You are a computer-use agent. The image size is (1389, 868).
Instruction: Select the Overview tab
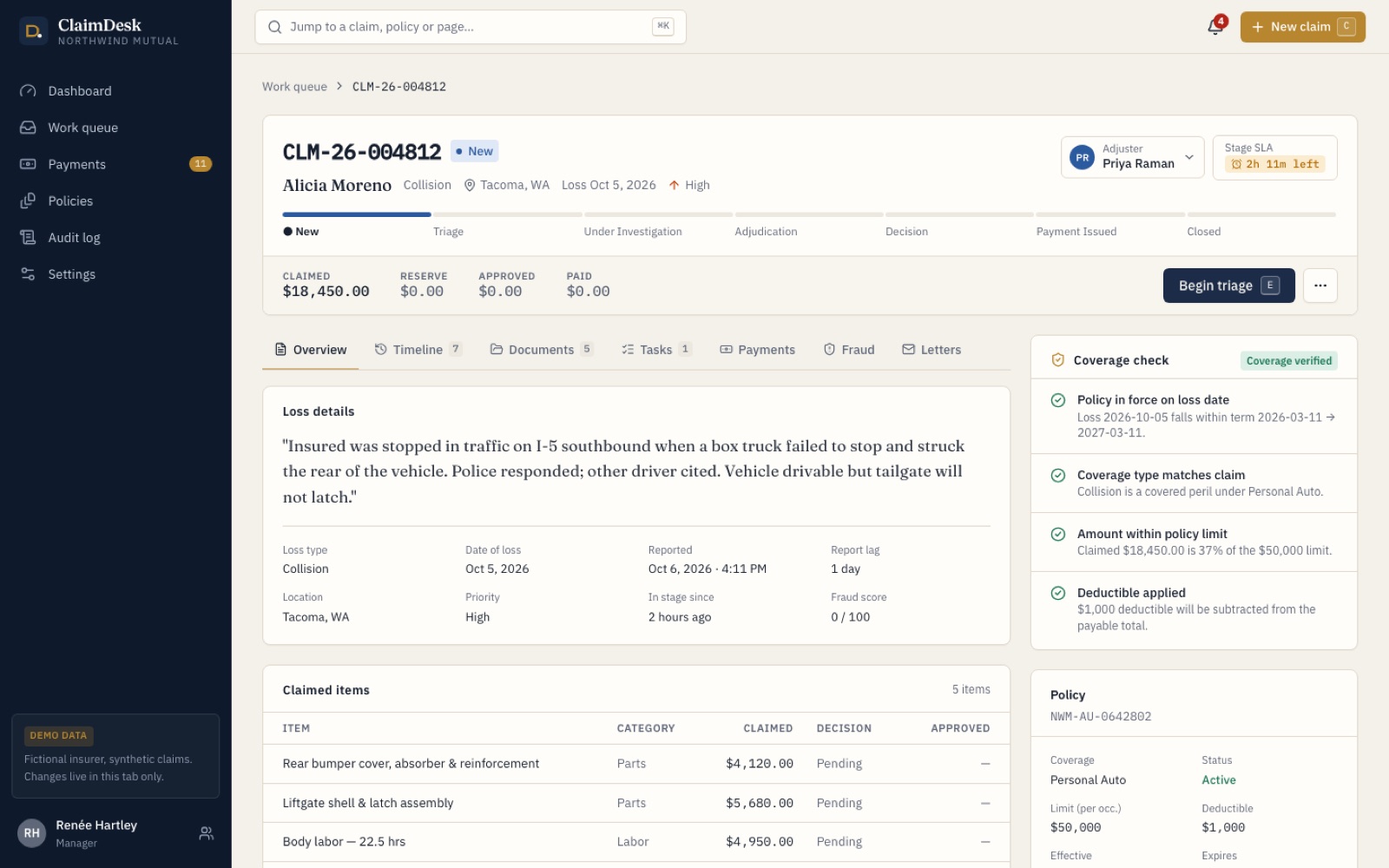[311, 350]
